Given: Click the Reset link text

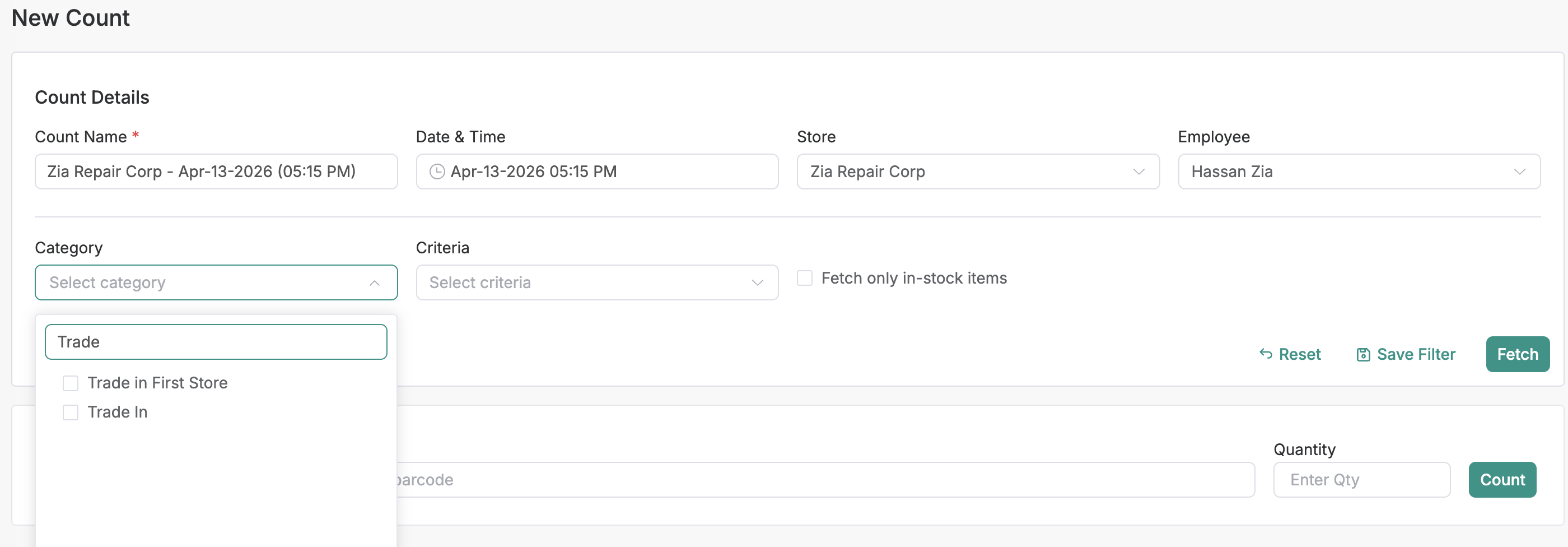Looking at the screenshot, I should click(x=1300, y=355).
